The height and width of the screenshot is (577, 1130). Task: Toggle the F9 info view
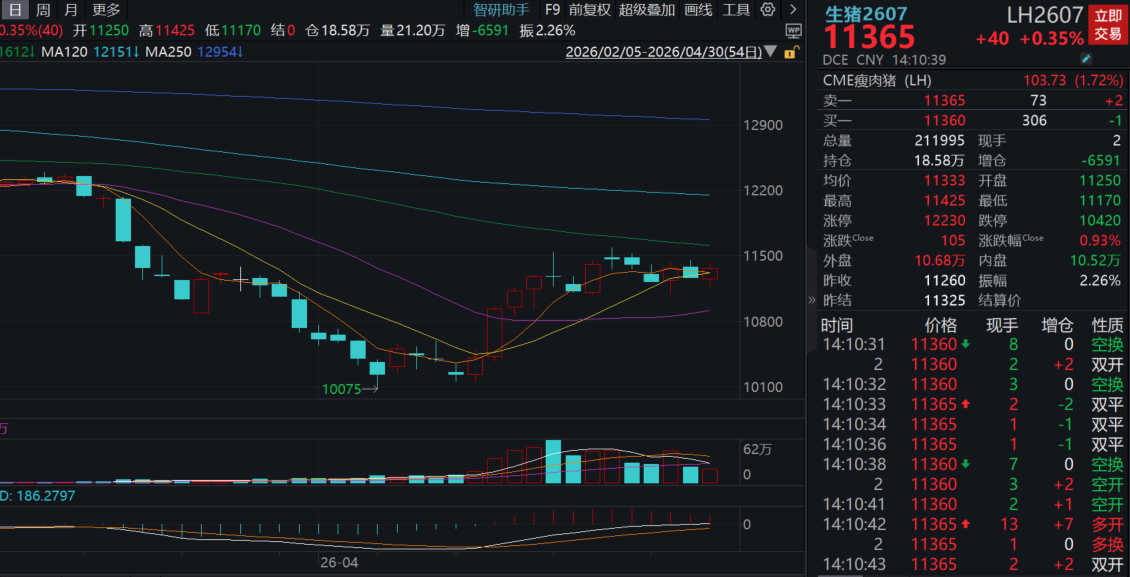553,10
